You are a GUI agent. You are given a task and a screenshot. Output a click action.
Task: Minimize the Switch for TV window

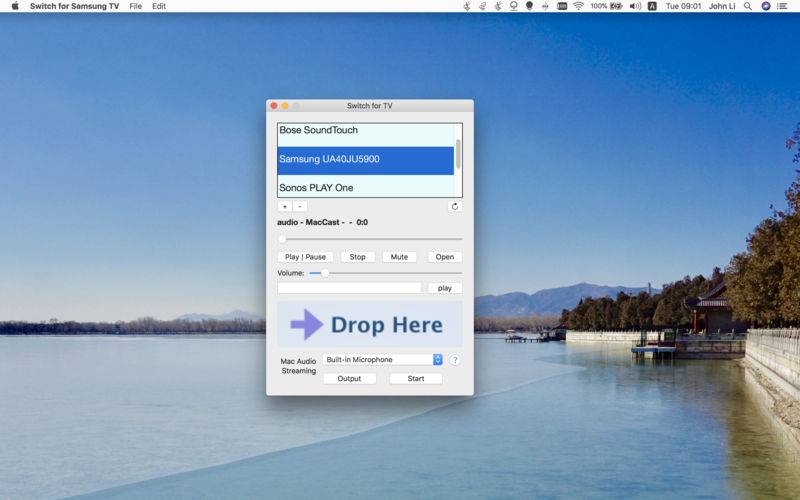[x=285, y=106]
